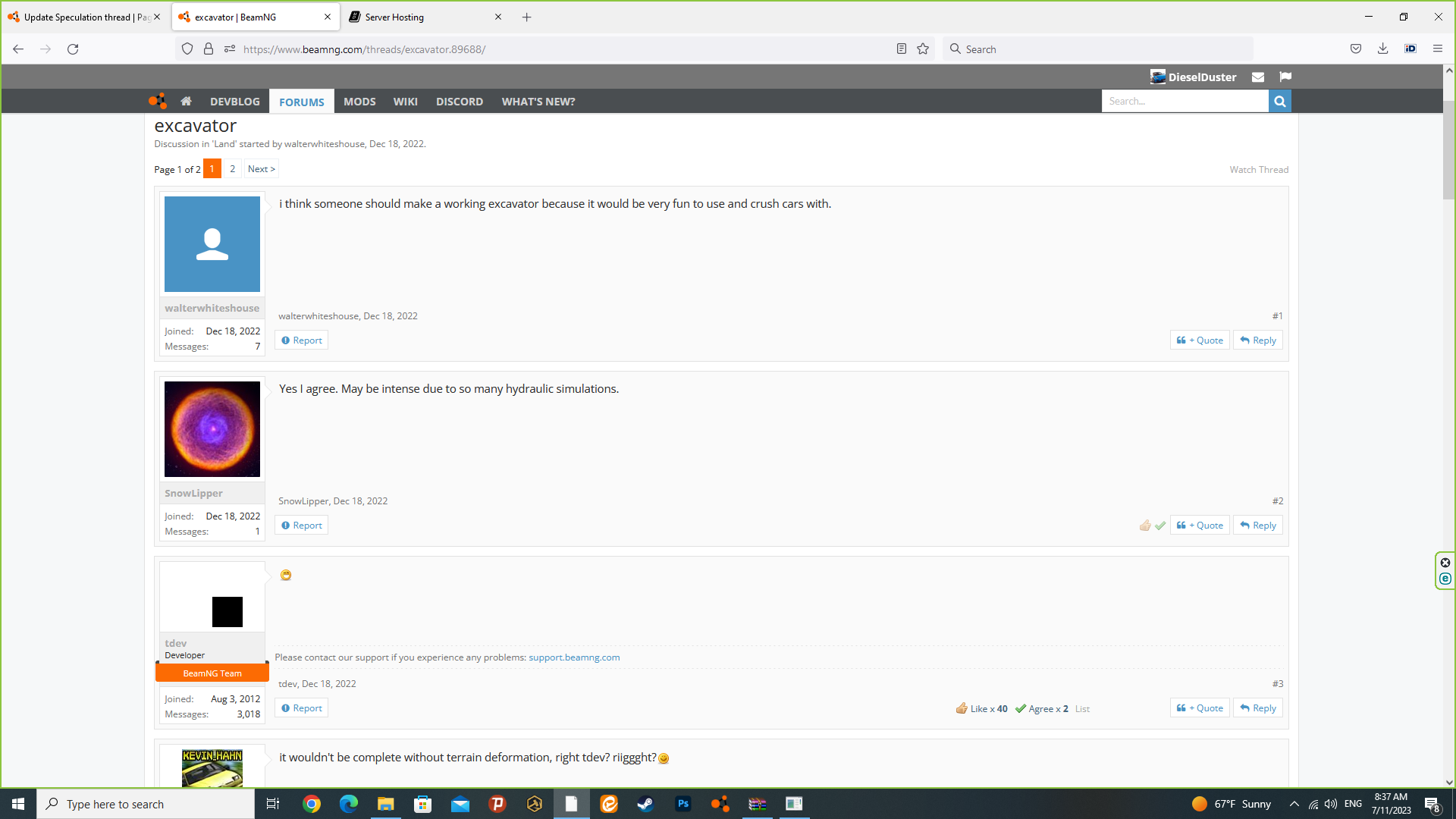This screenshot has height=819, width=1456.
Task: Open the Save to Pocket icon
Action: 1356,49
